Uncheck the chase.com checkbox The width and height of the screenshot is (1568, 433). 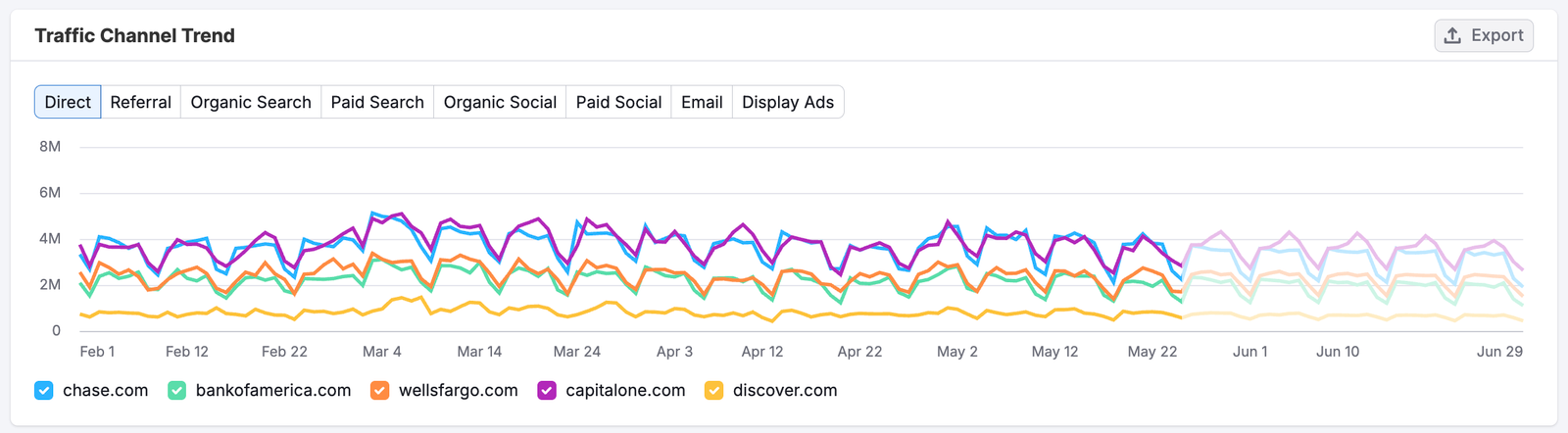tap(44, 390)
